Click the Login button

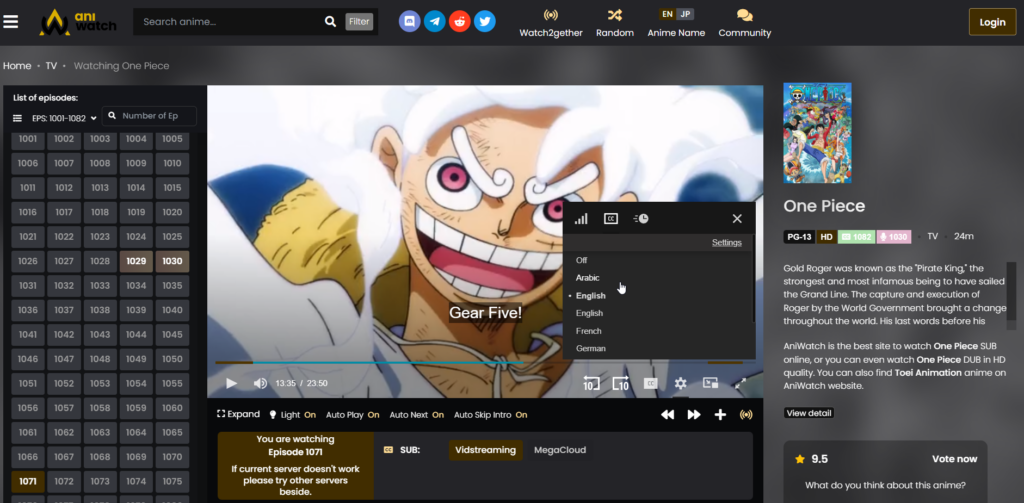tap(992, 22)
